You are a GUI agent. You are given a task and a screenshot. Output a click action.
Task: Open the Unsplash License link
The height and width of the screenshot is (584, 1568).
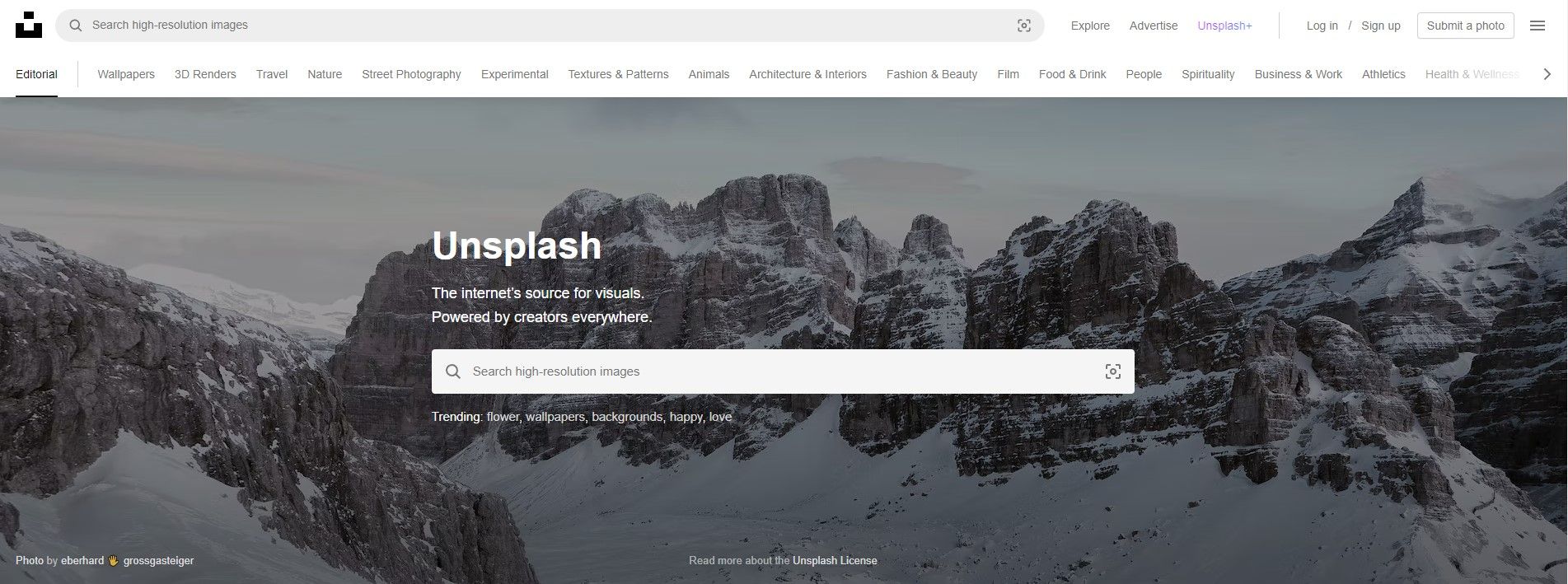(835, 561)
